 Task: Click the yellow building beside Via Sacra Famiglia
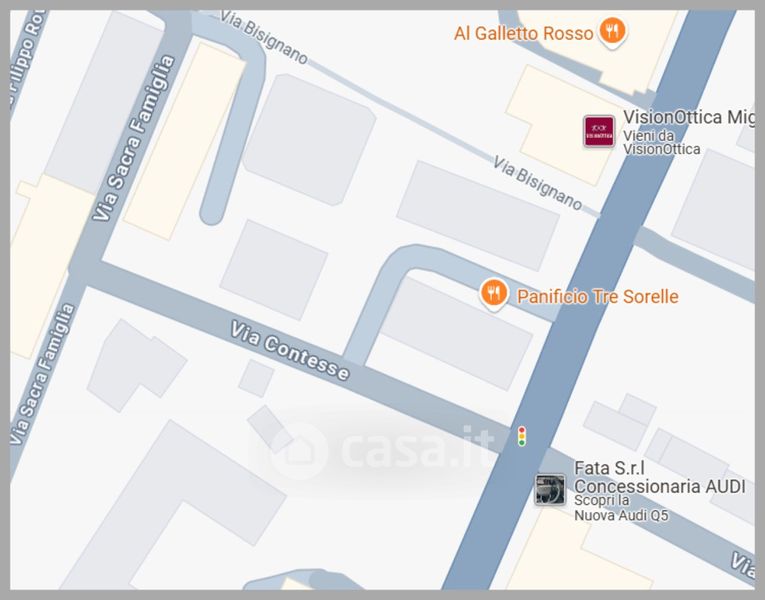tap(184, 141)
